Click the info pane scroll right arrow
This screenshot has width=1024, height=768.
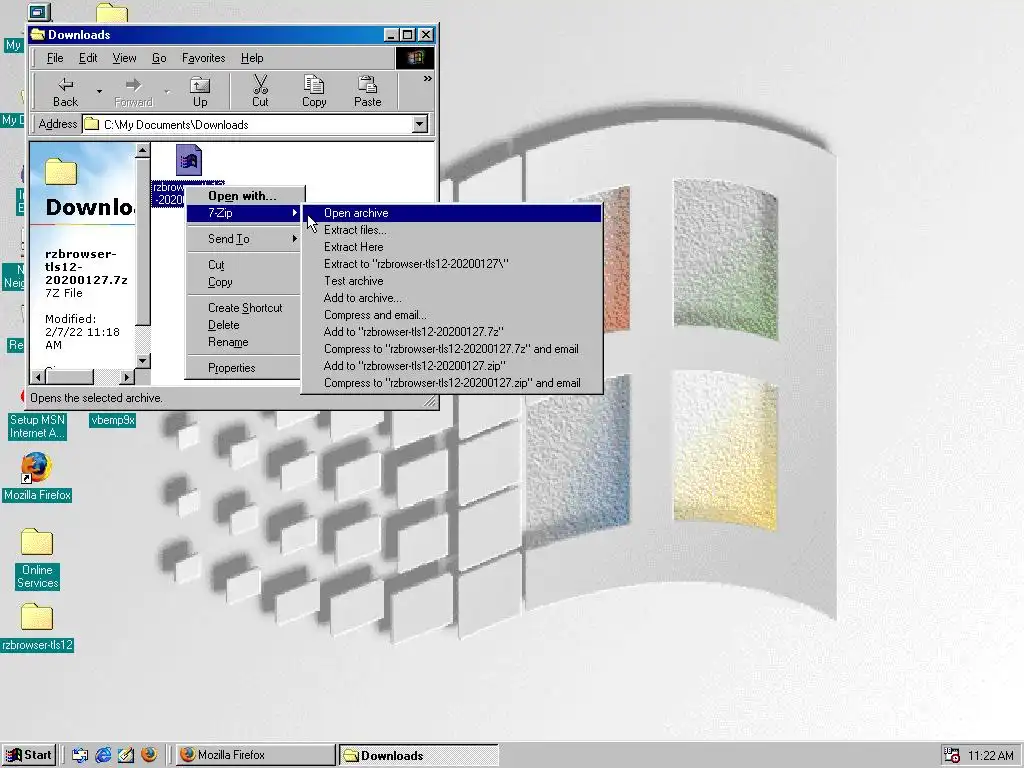pyautogui.click(x=127, y=377)
